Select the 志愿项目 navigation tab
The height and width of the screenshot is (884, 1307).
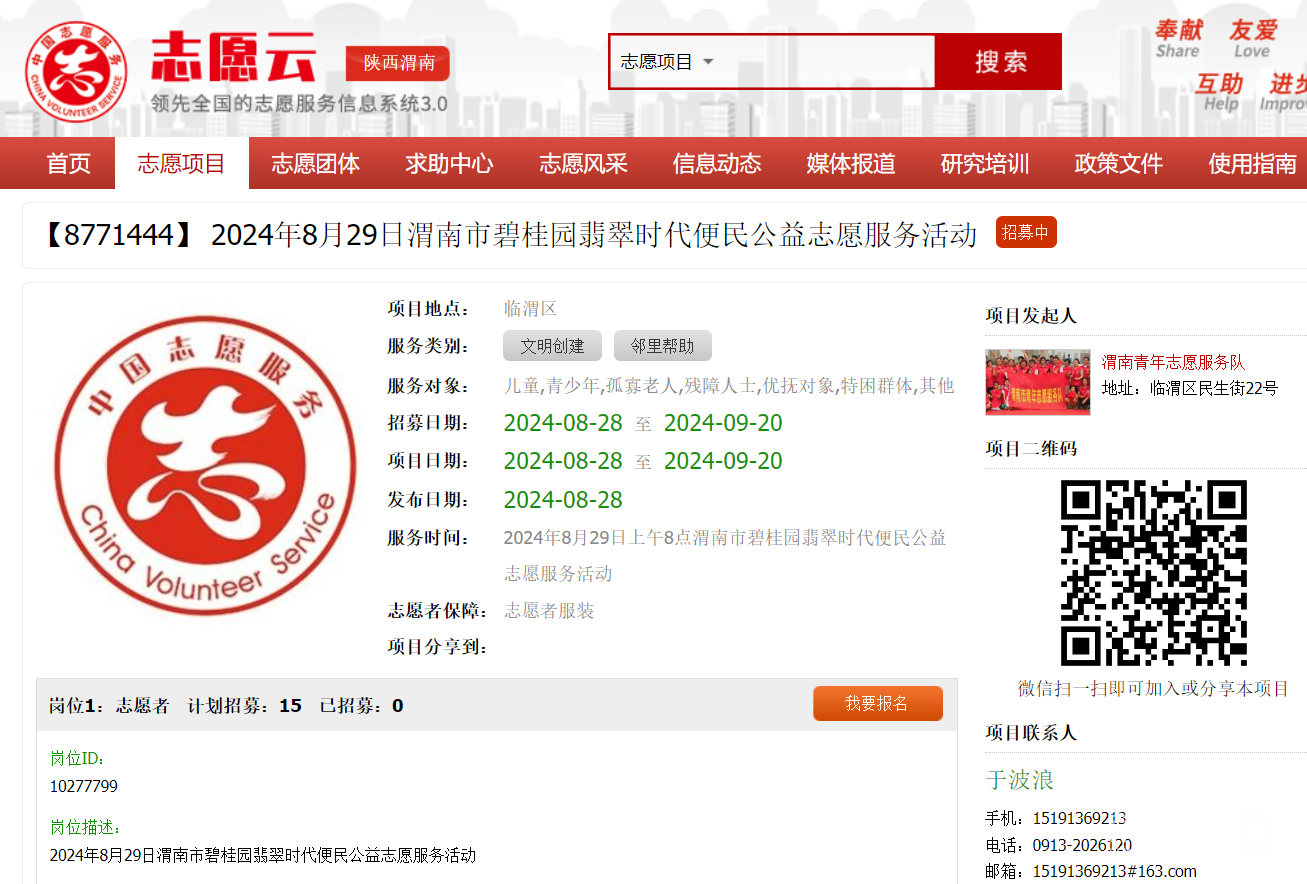(182, 164)
